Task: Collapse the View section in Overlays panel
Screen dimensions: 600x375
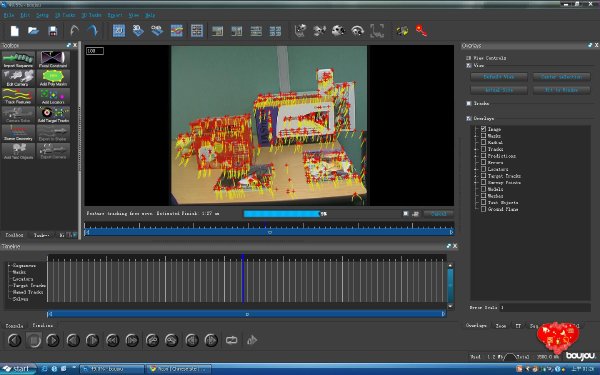Action: coord(469,65)
